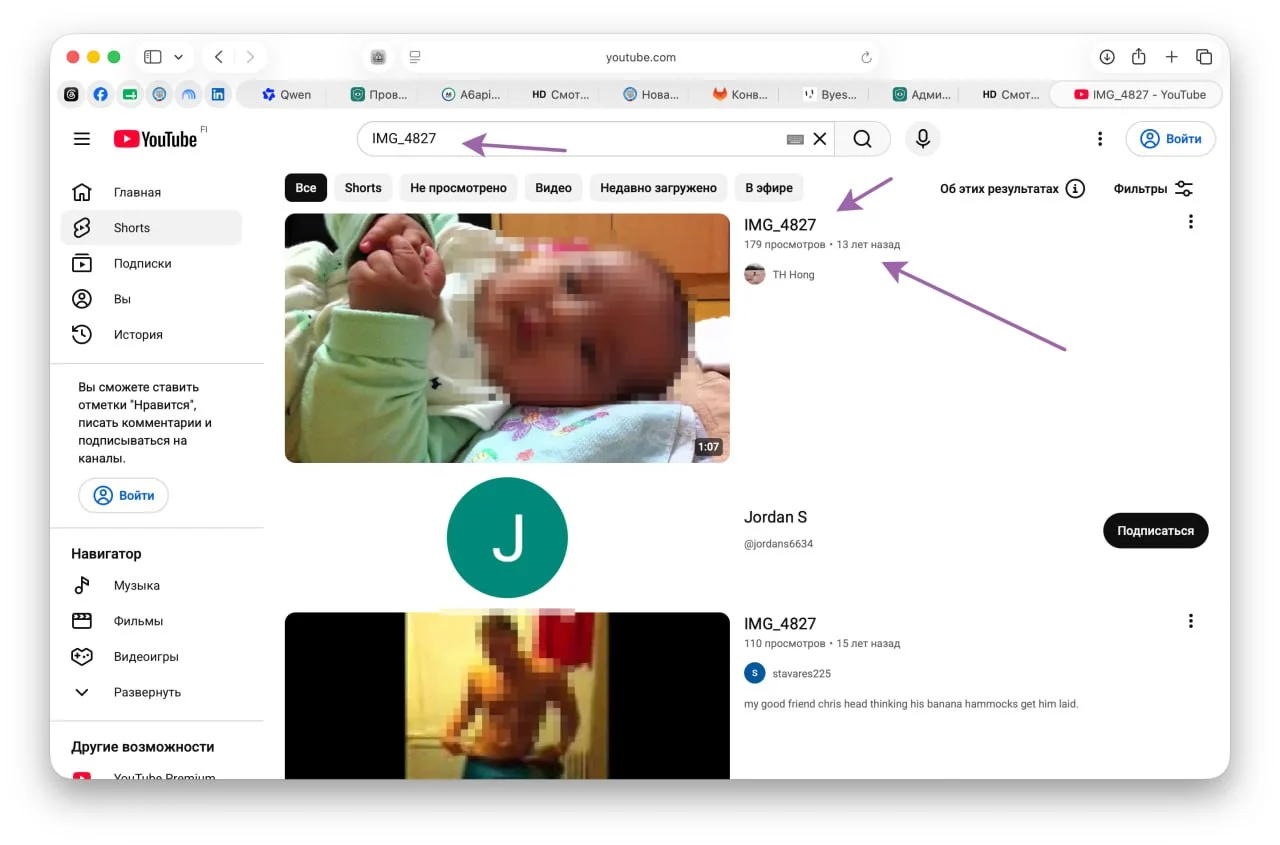The width and height of the screenshot is (1280, 845).
Task: Open the on-screen keyboard icon in search
Action: 795,139
